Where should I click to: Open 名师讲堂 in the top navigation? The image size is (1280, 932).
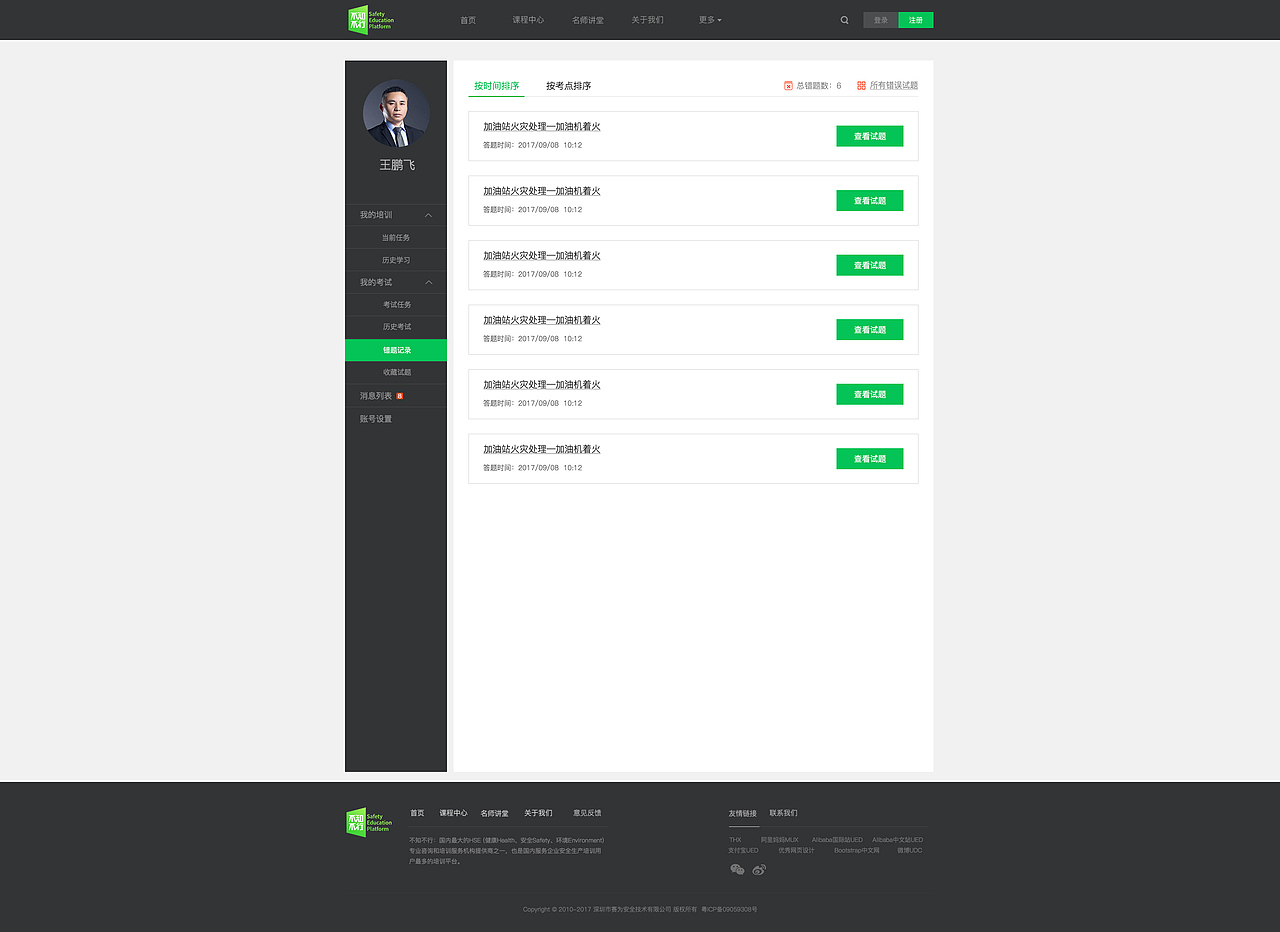[588, 20]
